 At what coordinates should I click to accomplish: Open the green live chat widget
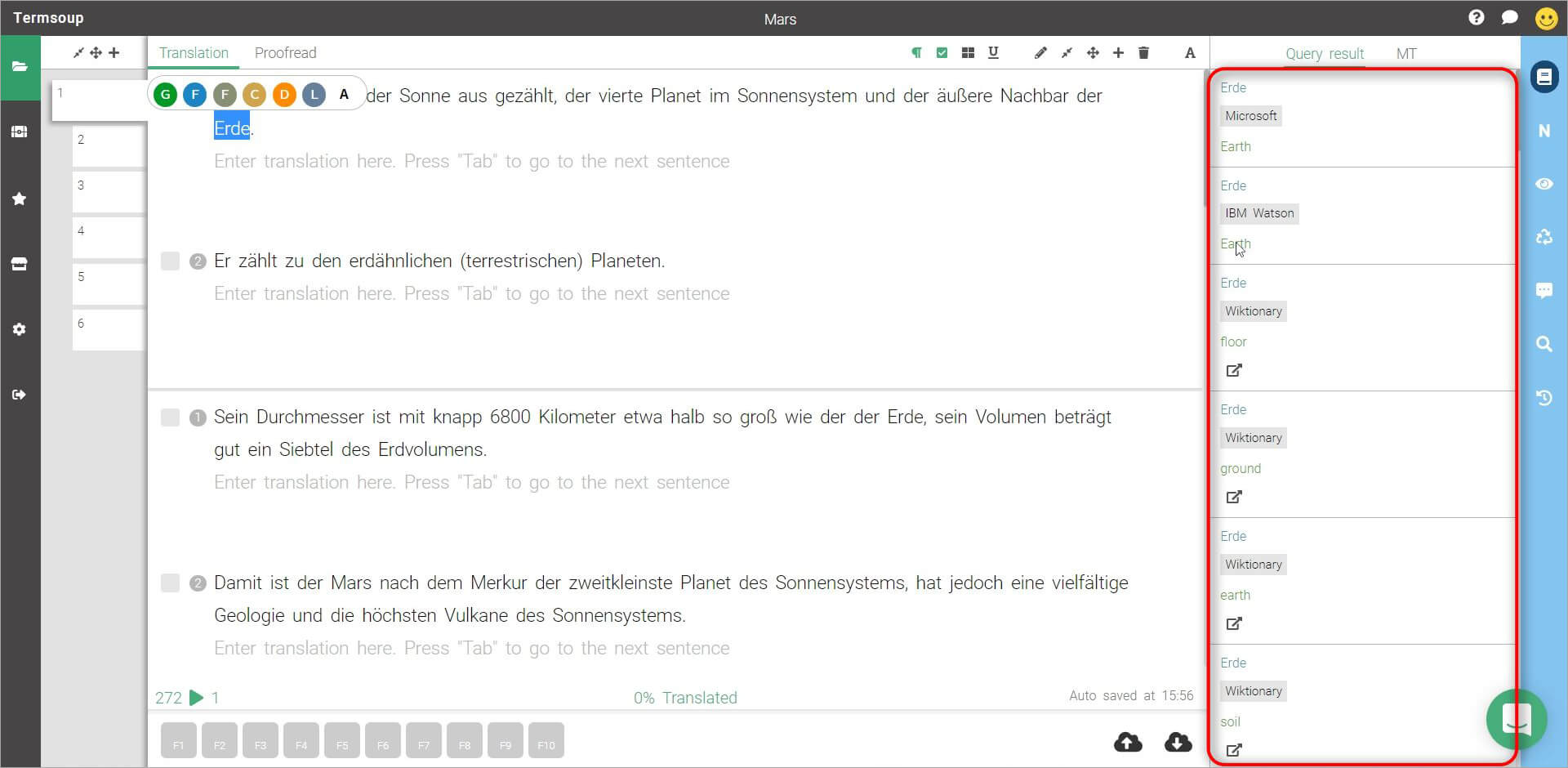(1517, 720)
